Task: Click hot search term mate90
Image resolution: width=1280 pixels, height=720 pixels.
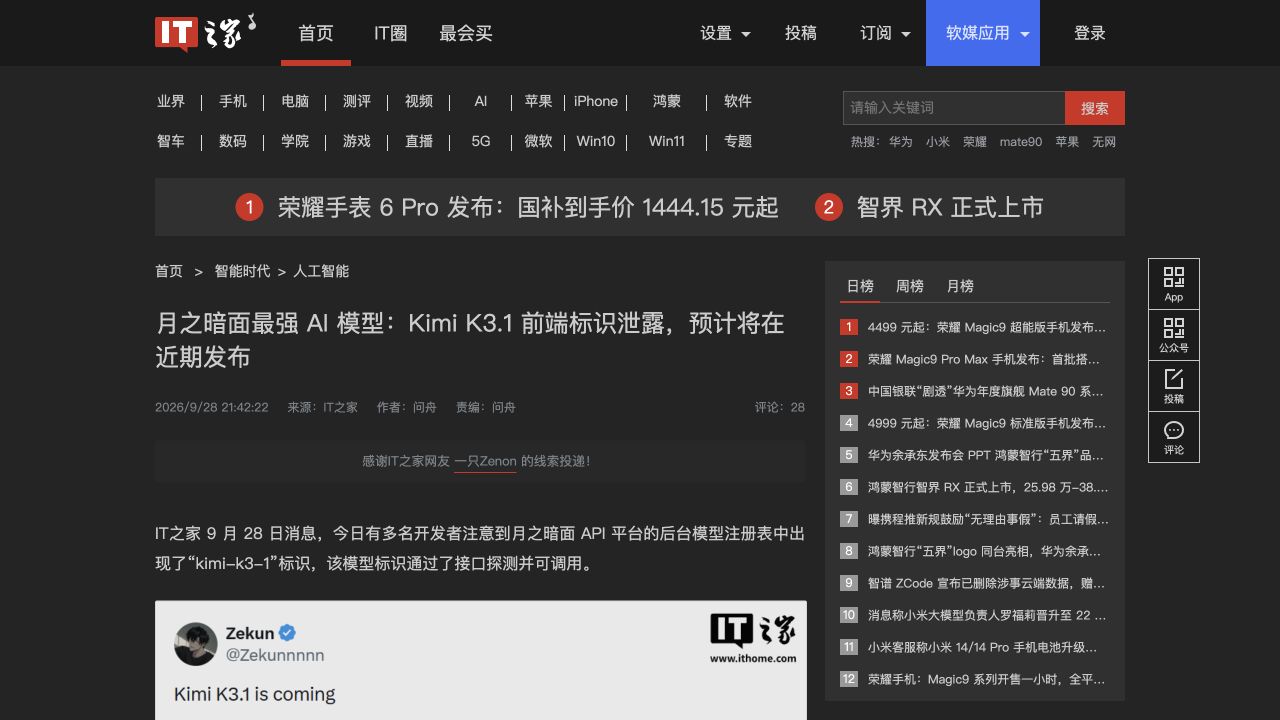Action: (x=1021, y=142)
